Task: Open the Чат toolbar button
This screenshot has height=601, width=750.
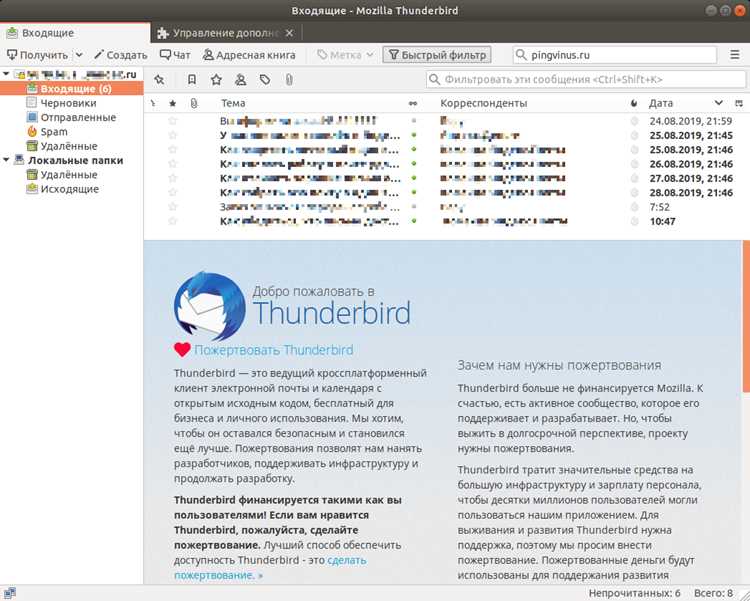Action: (x=175, y=55)
